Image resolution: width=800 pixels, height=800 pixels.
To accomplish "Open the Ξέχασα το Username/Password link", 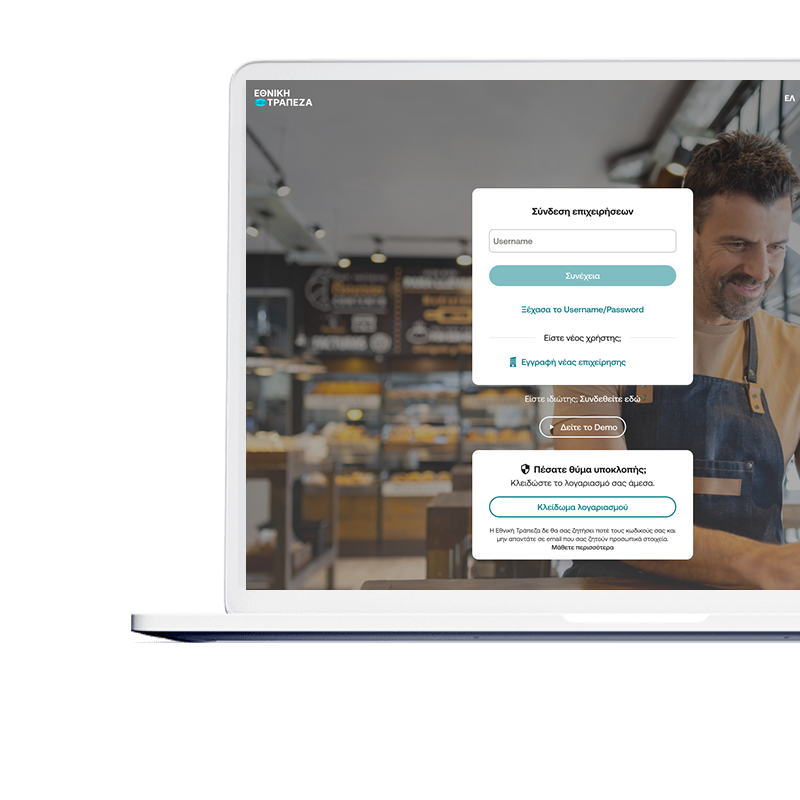I will pyautogui.click(x=582, y=310).
